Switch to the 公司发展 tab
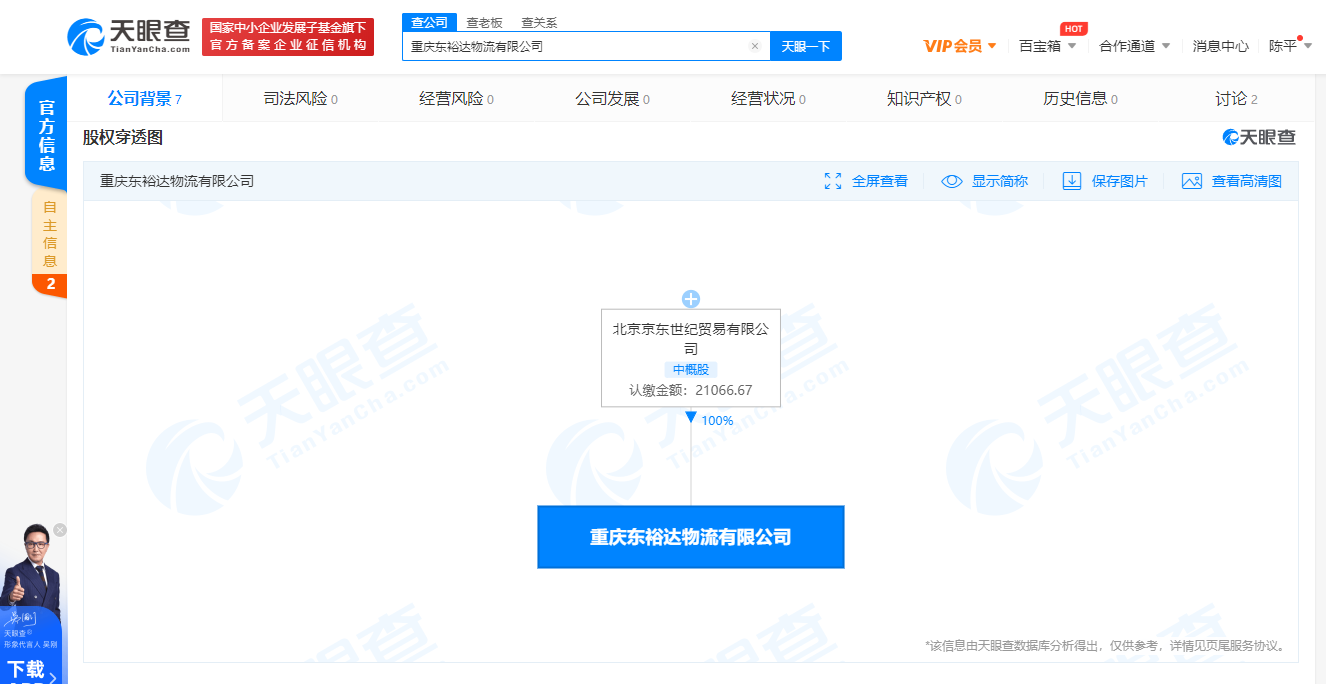 click(612, 99)
